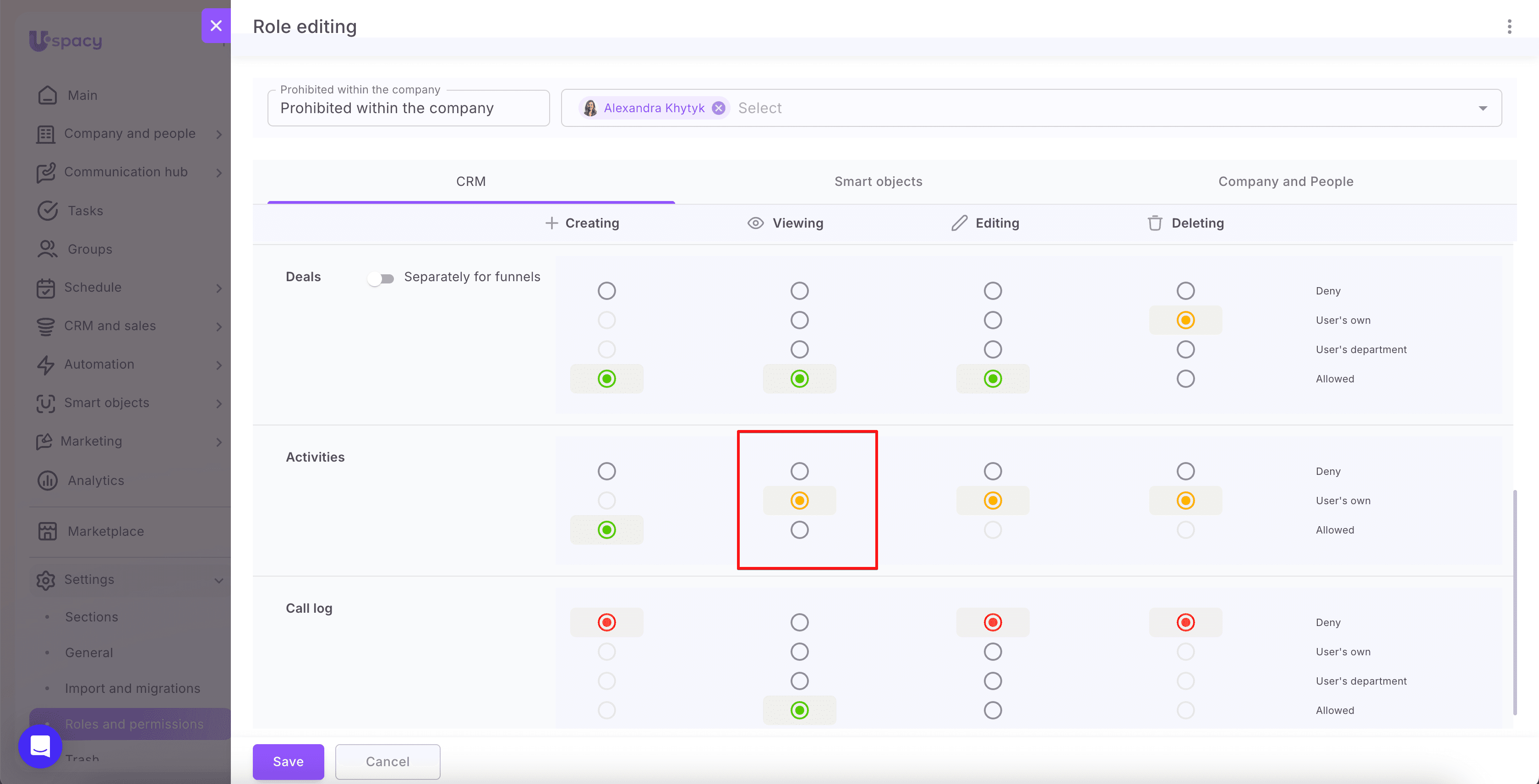
Task: Open the Analytics sidebar icon
Action: tap(47, 480)
